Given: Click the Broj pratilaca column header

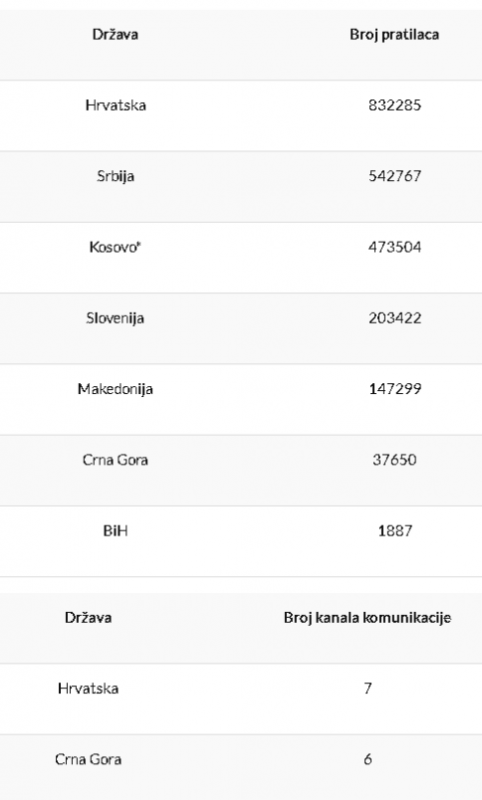Looking at the screenshot, I should coord(394,35).
